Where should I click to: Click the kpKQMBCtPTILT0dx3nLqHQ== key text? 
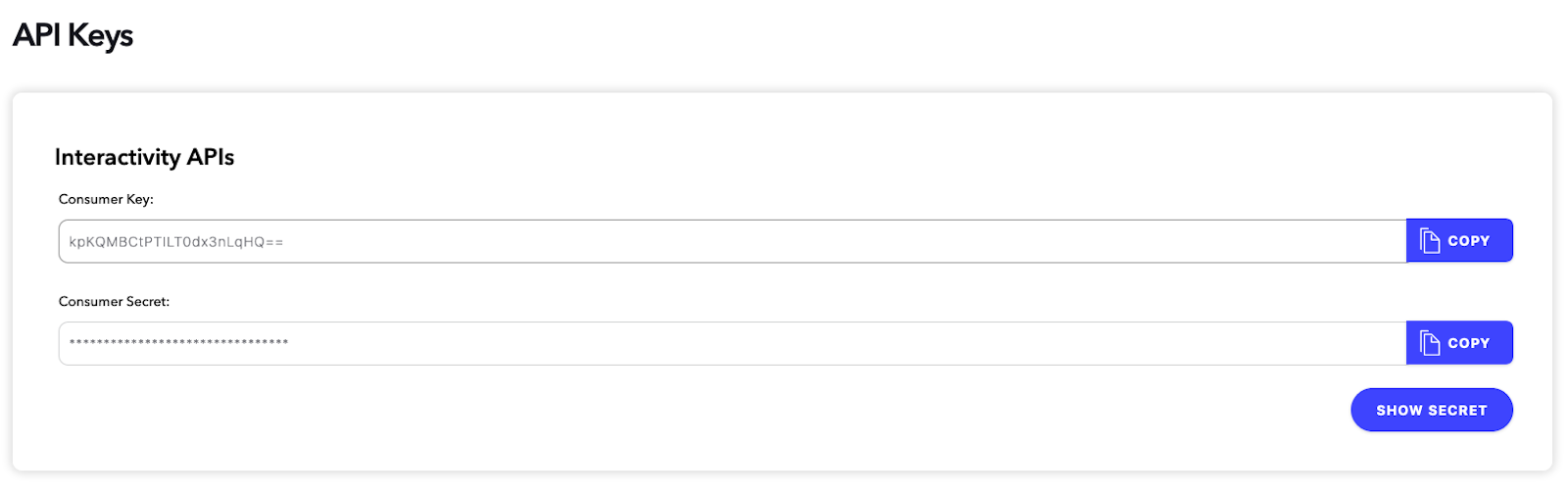click(176, 242)
